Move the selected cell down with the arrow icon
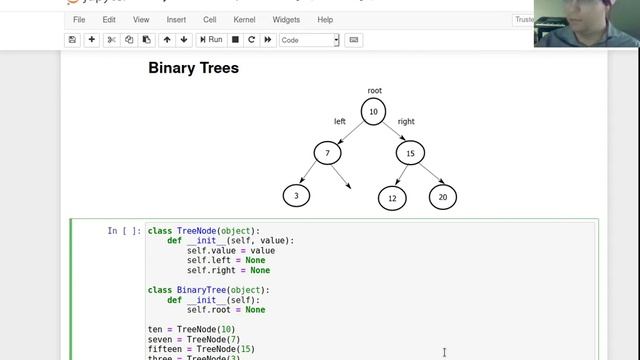Viewport: 640px width, 360px height. tap(184, 40)
